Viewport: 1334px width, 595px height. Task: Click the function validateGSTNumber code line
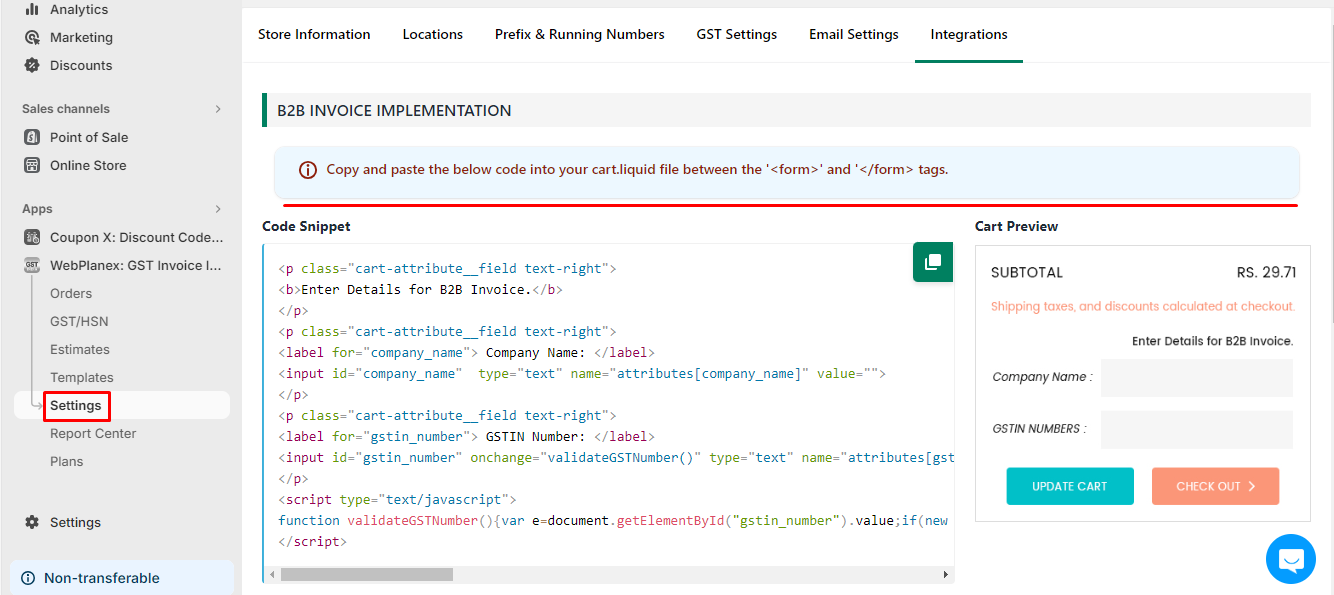[x=613, y=520]
